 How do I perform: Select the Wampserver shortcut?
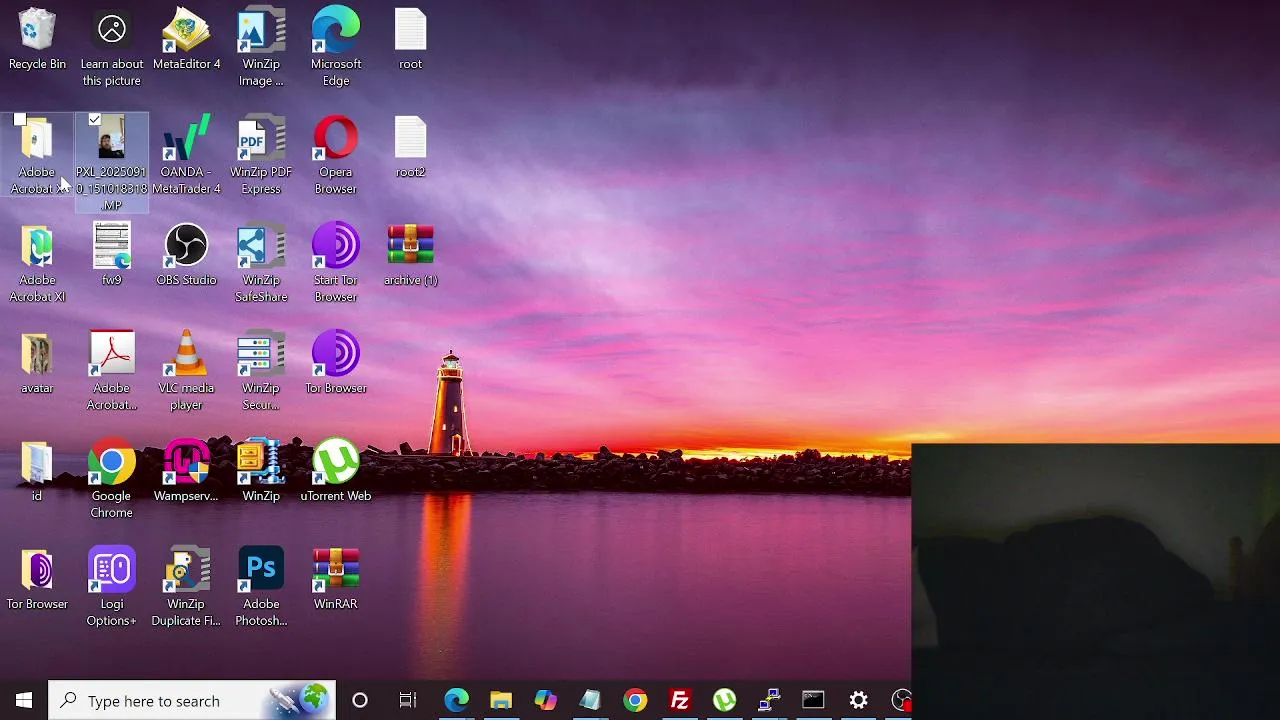pos(186,472)
